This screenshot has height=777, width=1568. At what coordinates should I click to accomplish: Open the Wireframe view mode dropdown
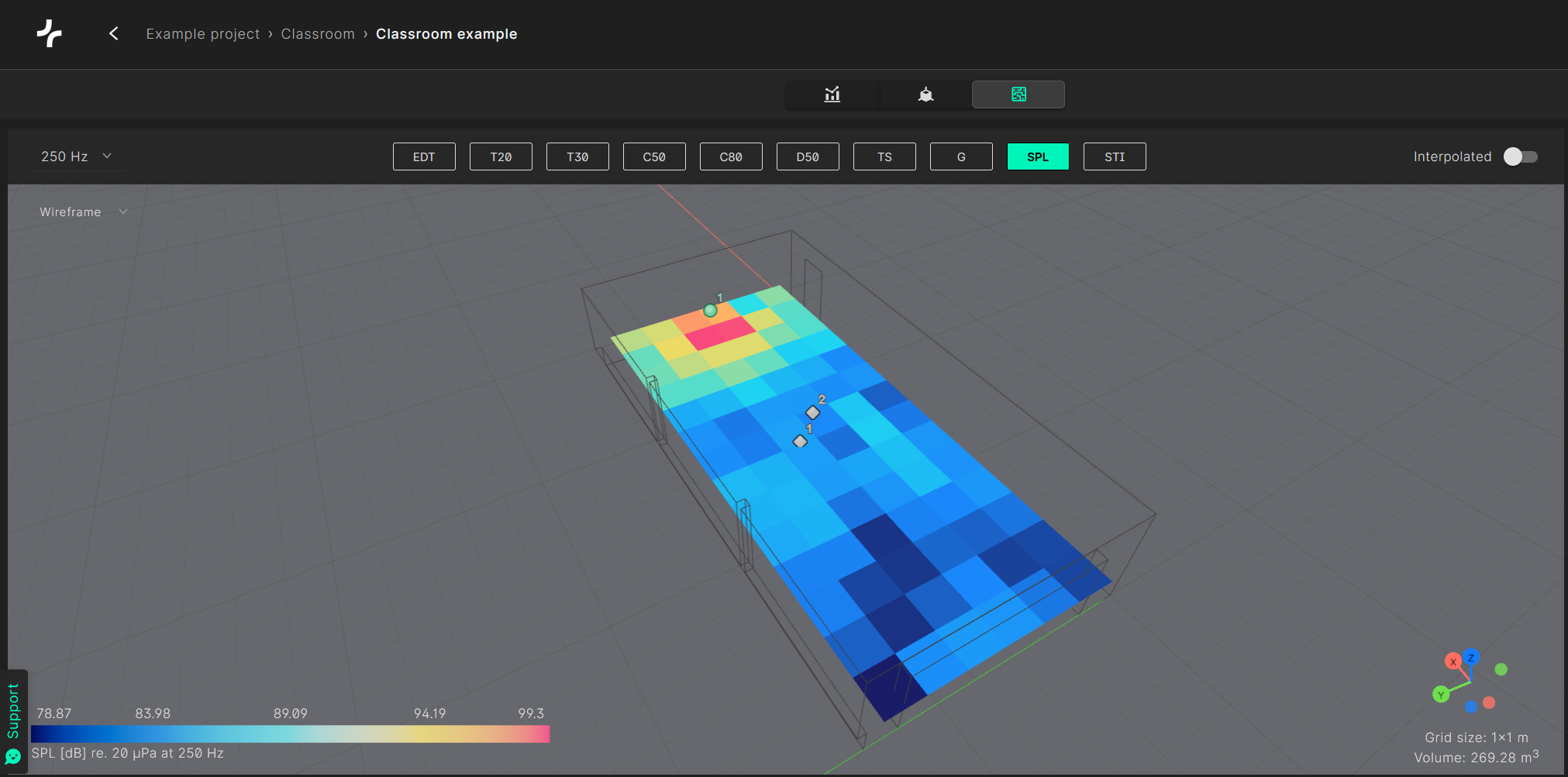(x=83, y=212)
